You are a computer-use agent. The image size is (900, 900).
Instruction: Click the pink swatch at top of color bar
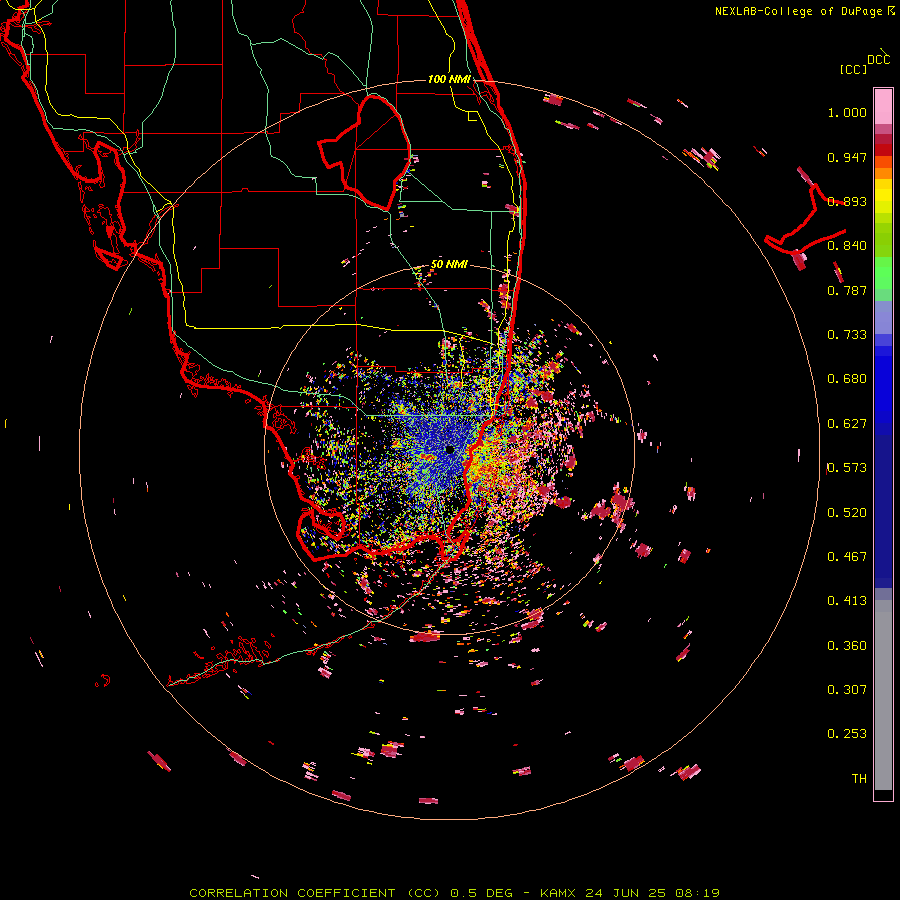click(x=883, y=107)
